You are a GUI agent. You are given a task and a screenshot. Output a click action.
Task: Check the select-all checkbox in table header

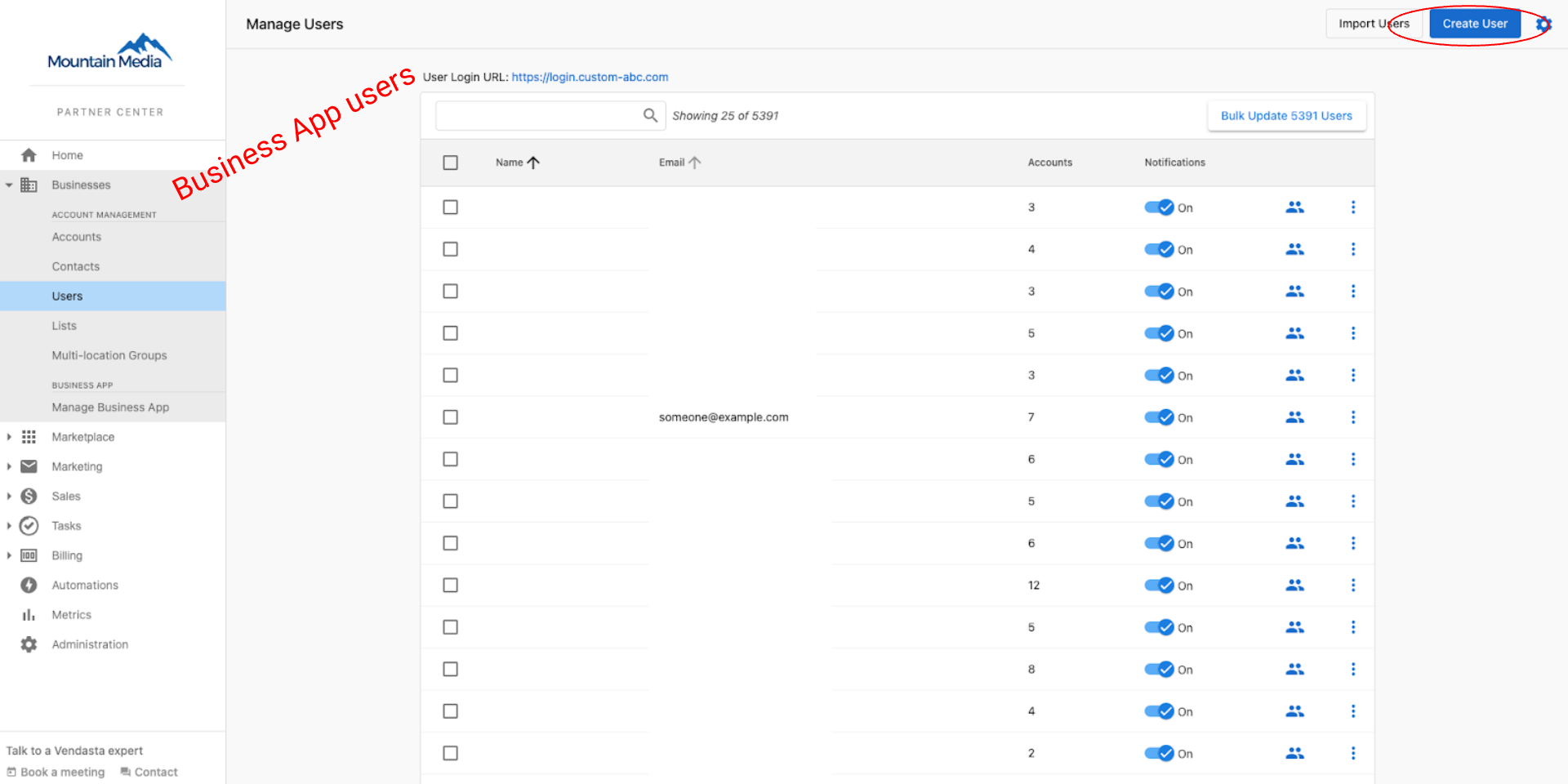pyautogui.click(x=450, y=163)
